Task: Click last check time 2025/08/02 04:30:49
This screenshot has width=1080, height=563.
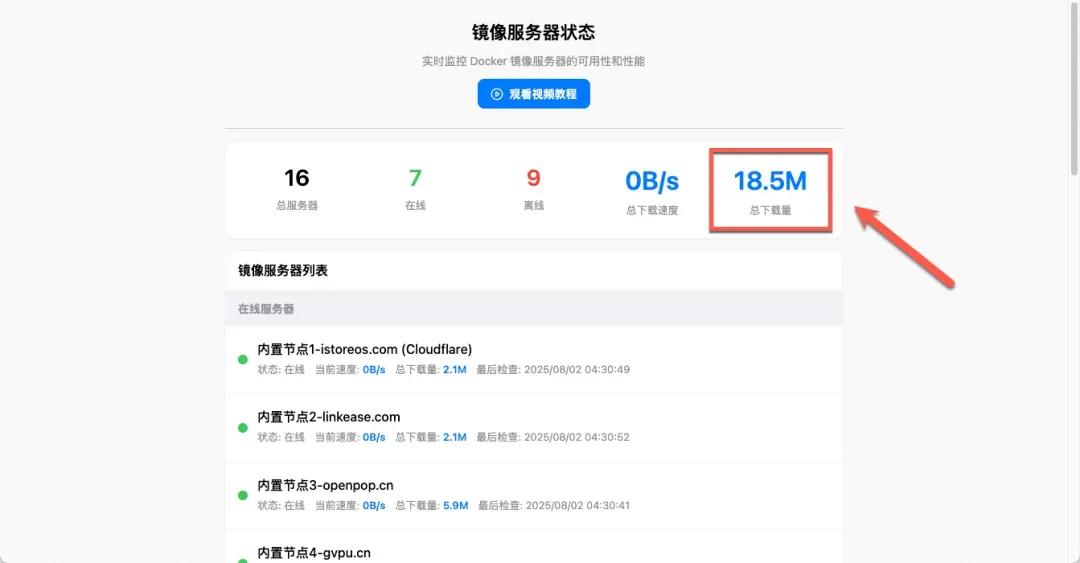Action: click(577, 369)
